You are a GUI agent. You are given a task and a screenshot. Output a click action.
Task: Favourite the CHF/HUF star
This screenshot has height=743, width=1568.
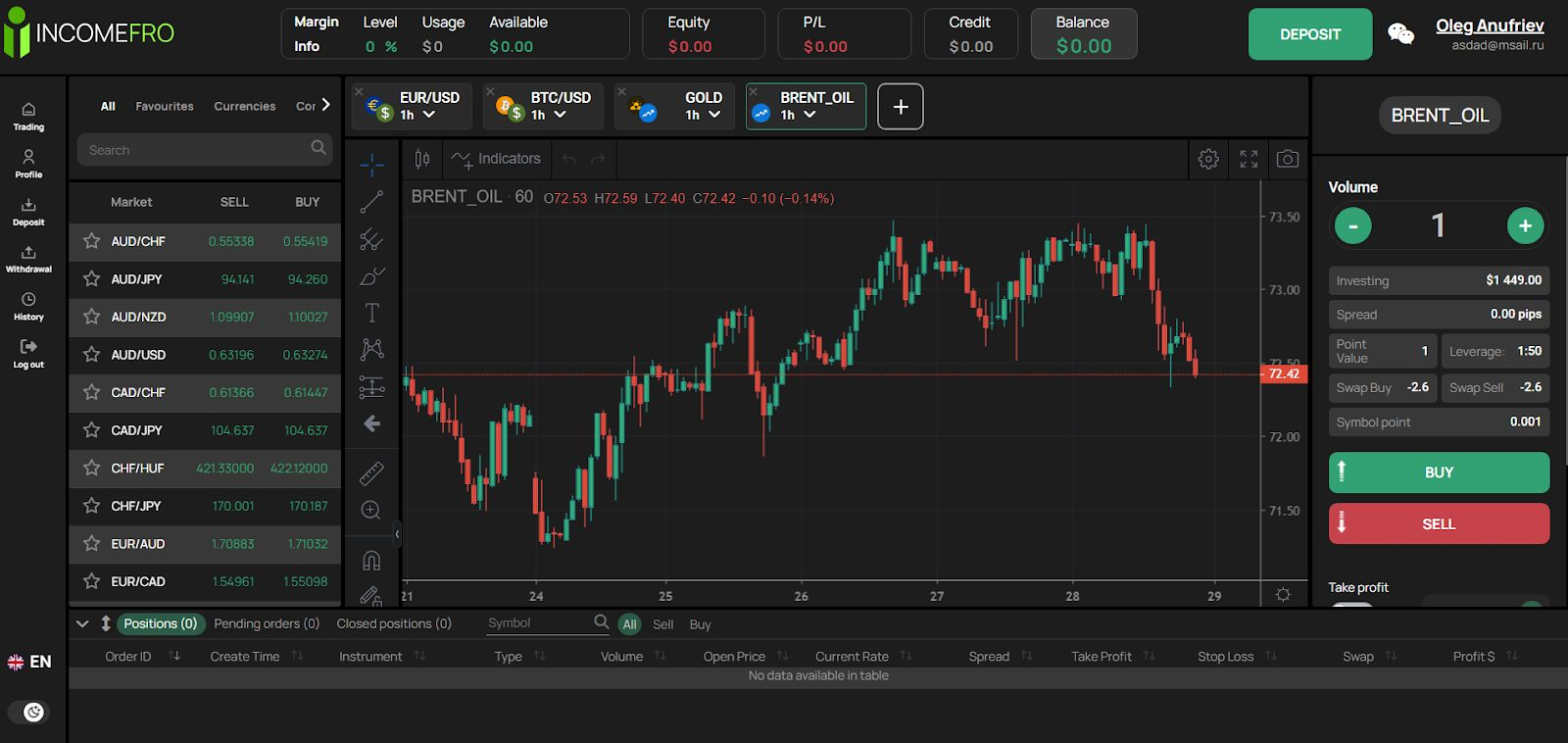92,468
